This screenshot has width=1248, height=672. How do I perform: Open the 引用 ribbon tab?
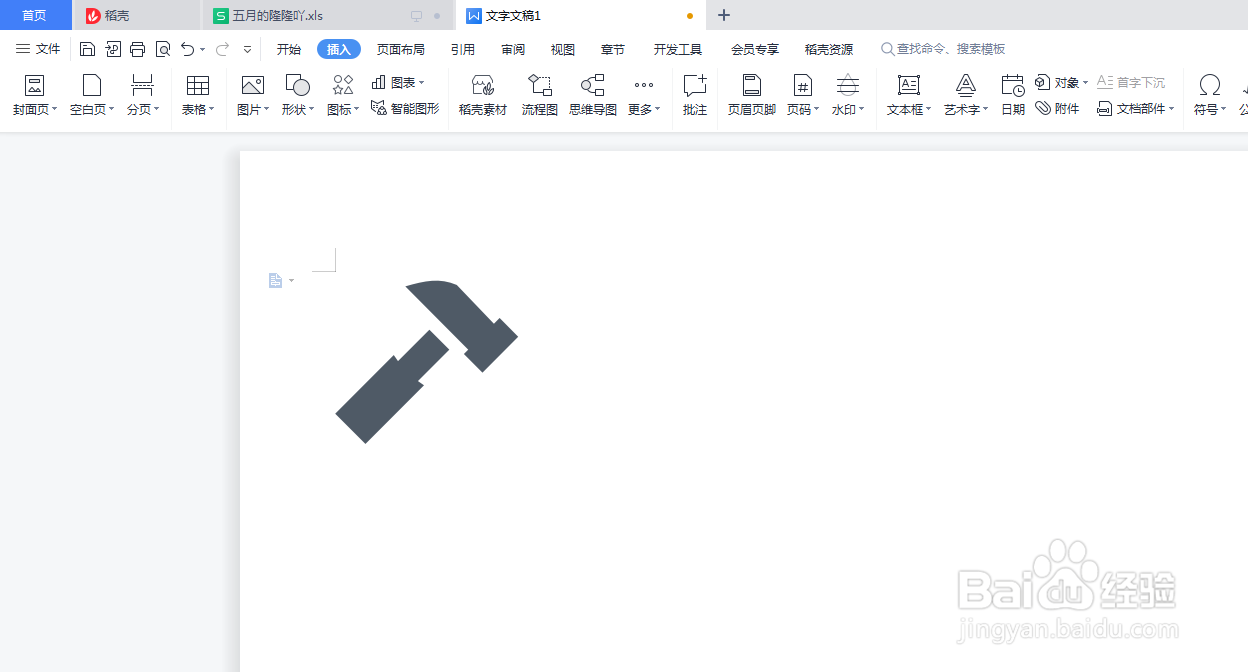tap(463, 49)
